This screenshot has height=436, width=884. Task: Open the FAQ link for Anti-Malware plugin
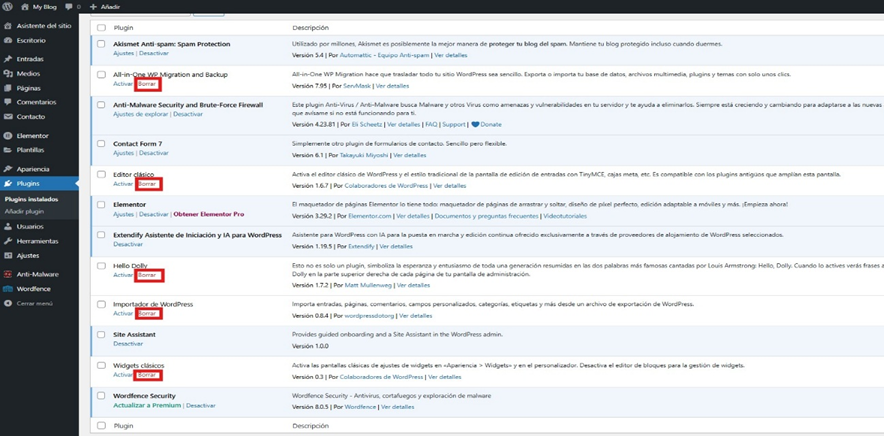pos(431,125)
